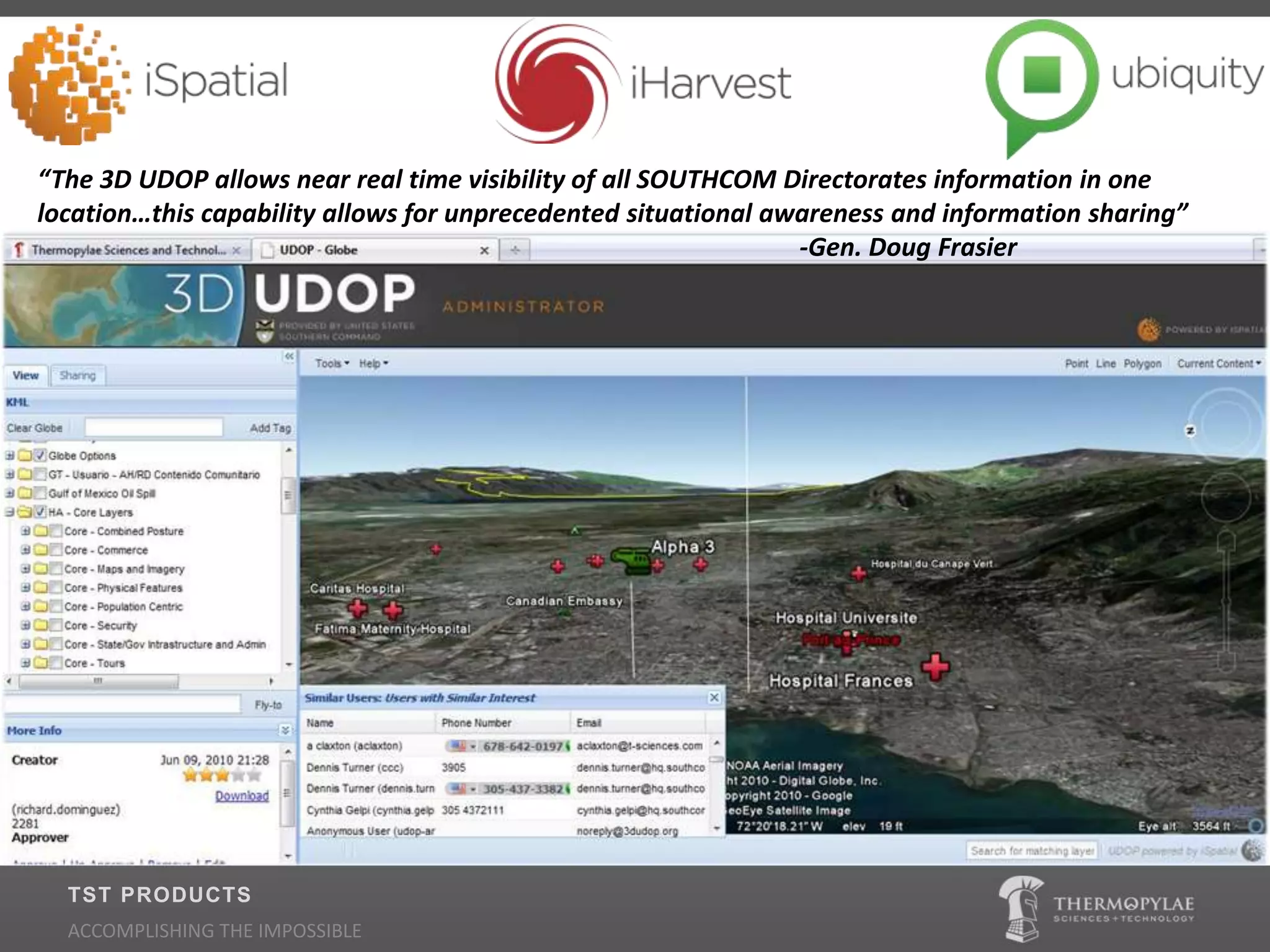This screenshot has height=952, width=1270.
Task: Sort by the Name column header
Action: (x=368, y=723)
